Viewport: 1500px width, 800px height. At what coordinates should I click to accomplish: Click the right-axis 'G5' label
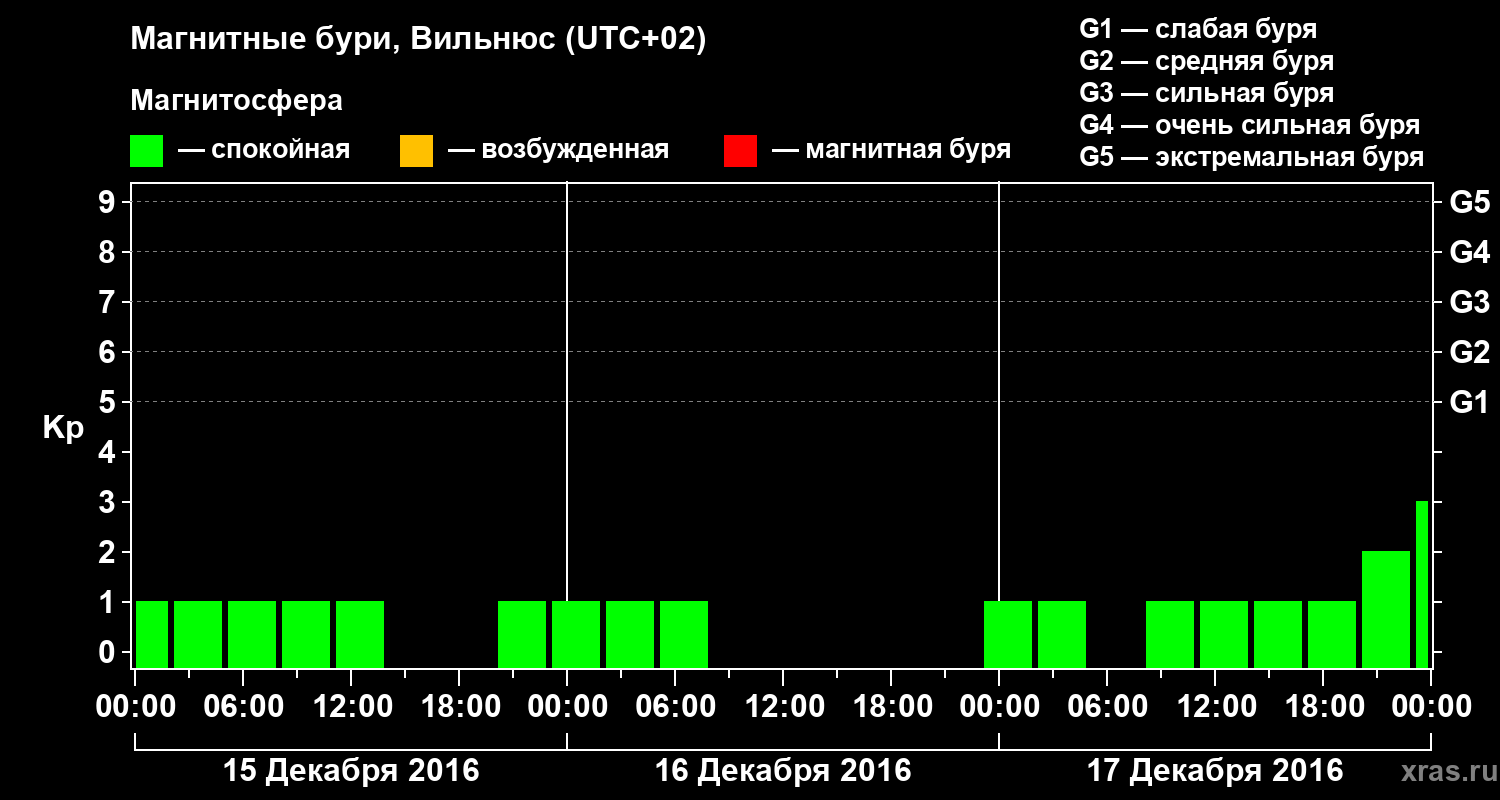[1470, 202]
